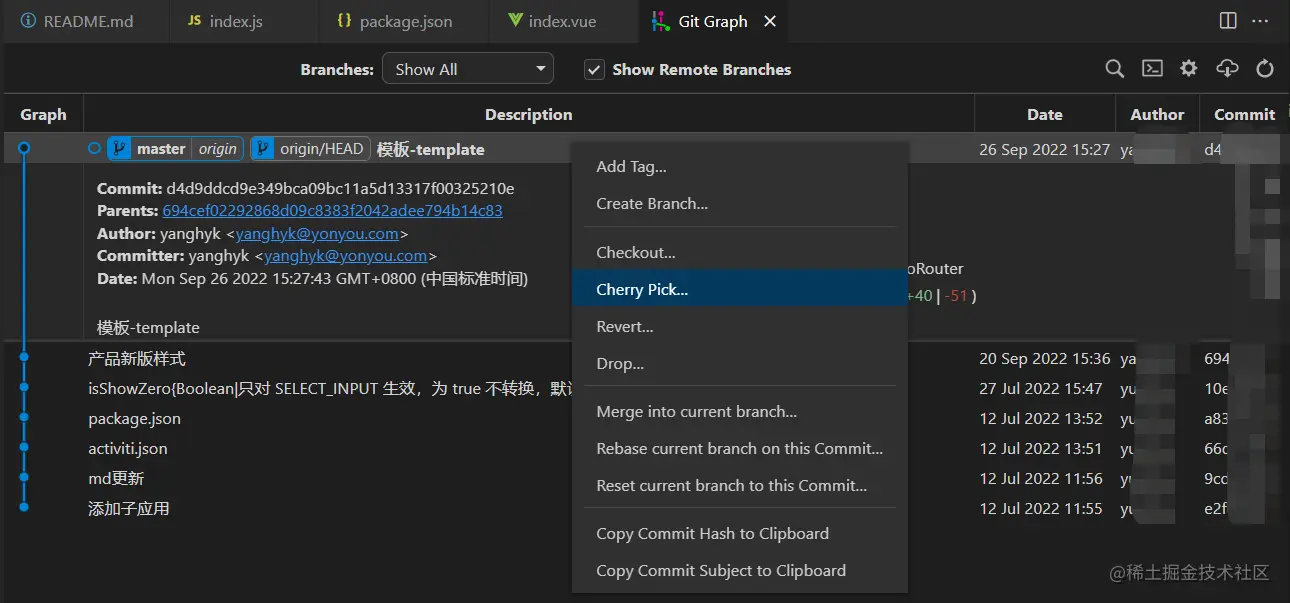
Task: Switch to the index.vue tab
Action: pyautogui.click(x=562, y=21)
